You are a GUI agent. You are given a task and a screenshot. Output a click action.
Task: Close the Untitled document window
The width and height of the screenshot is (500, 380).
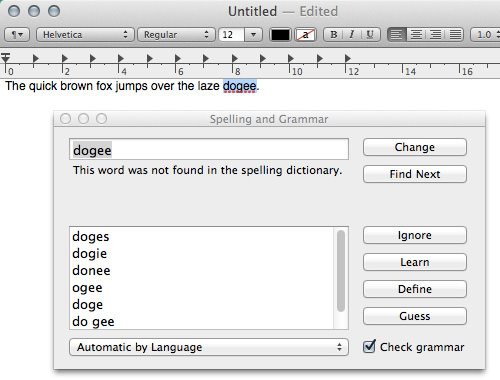click(14, 11)
